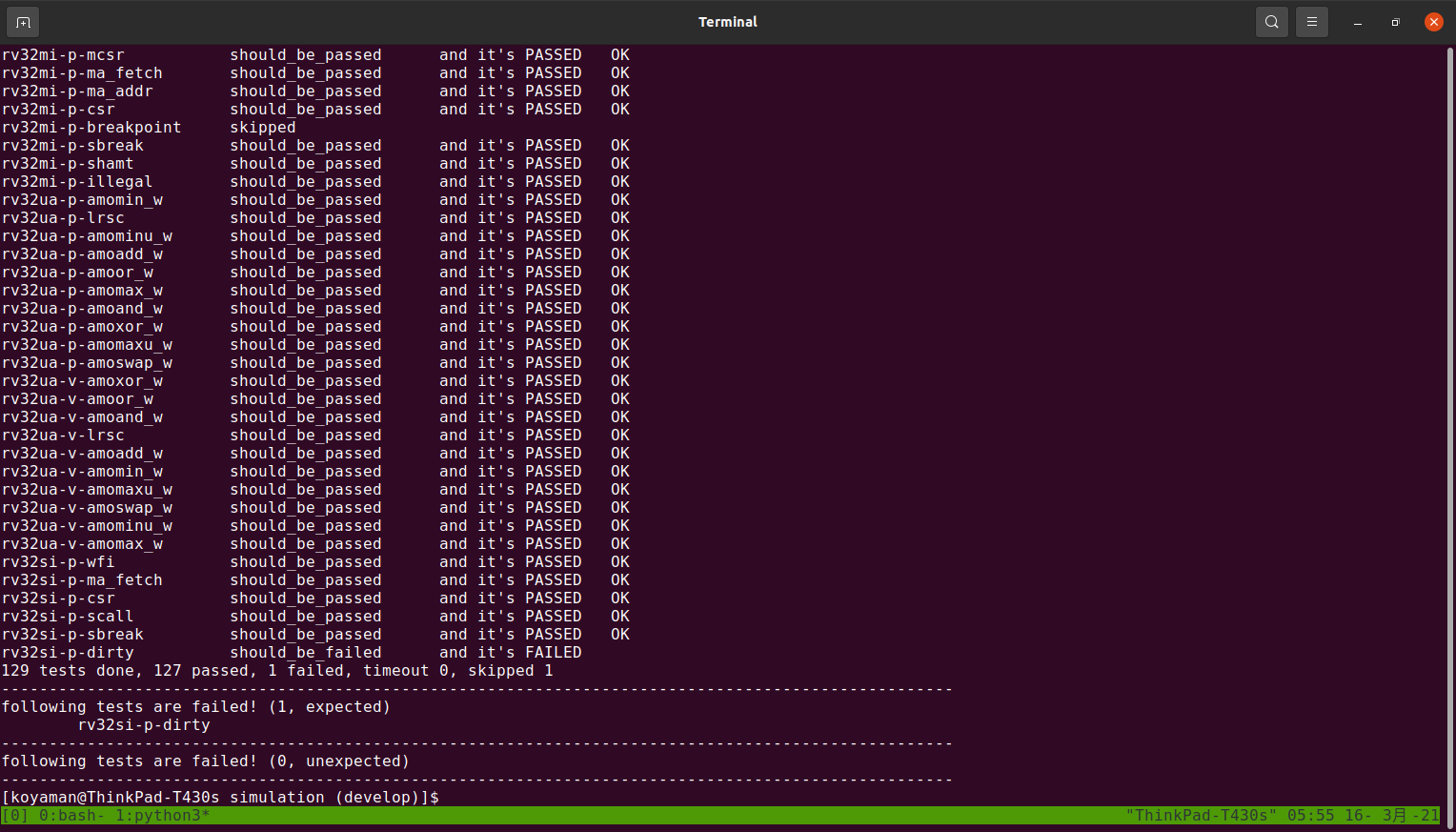1456x832 pixels.
Task: Click indented rv32si-p-dirty under expected failures
Action: (x=143, y=725)
